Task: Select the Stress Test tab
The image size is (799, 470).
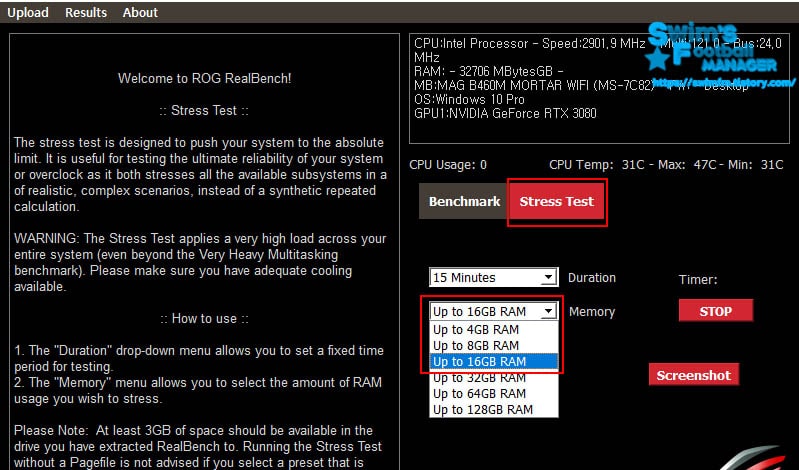Action: pyautogui.click(x=556, y=201)
